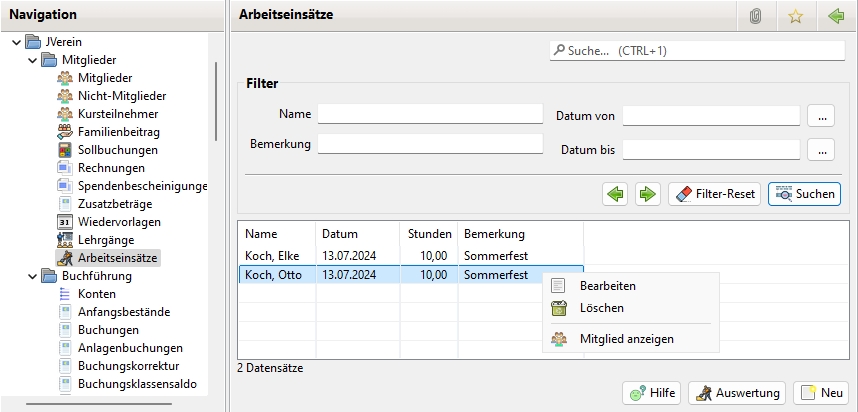The image size is (858, 412).
Task: Open date picker for Datum von
Action: [x=820, y=116]
